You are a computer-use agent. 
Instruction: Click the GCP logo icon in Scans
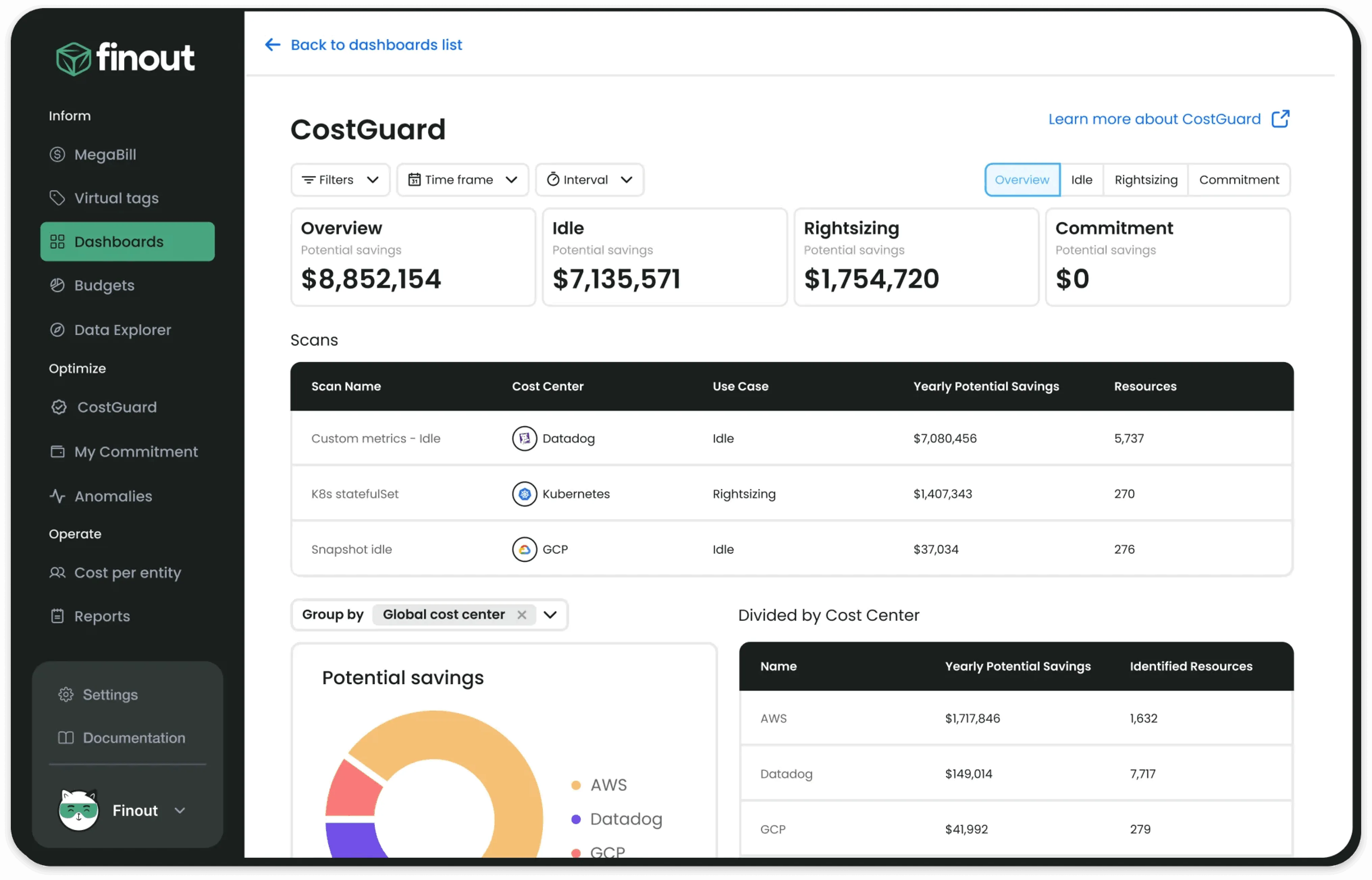click(524, 549)
